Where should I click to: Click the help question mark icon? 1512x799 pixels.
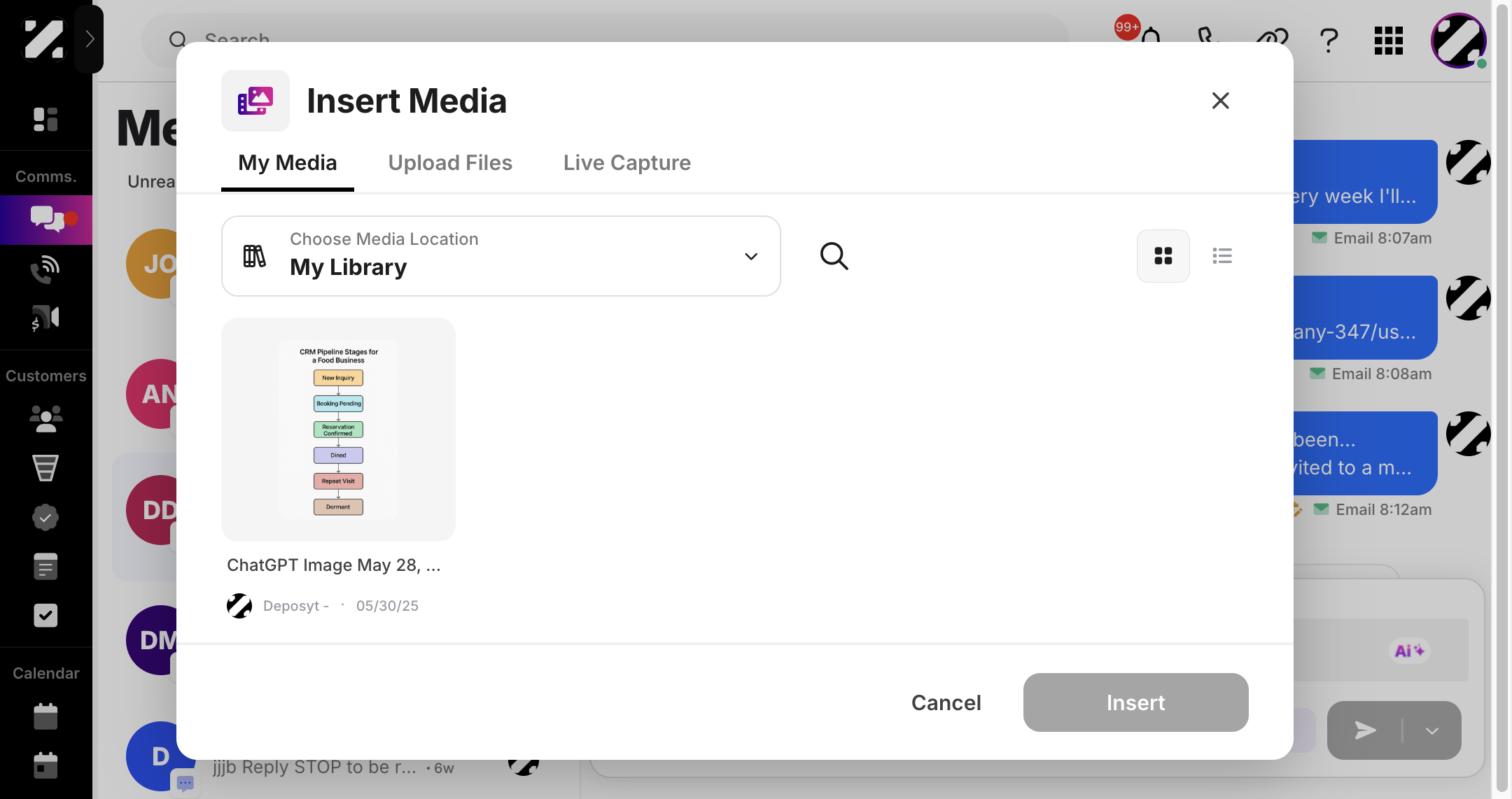(1329, 41)
